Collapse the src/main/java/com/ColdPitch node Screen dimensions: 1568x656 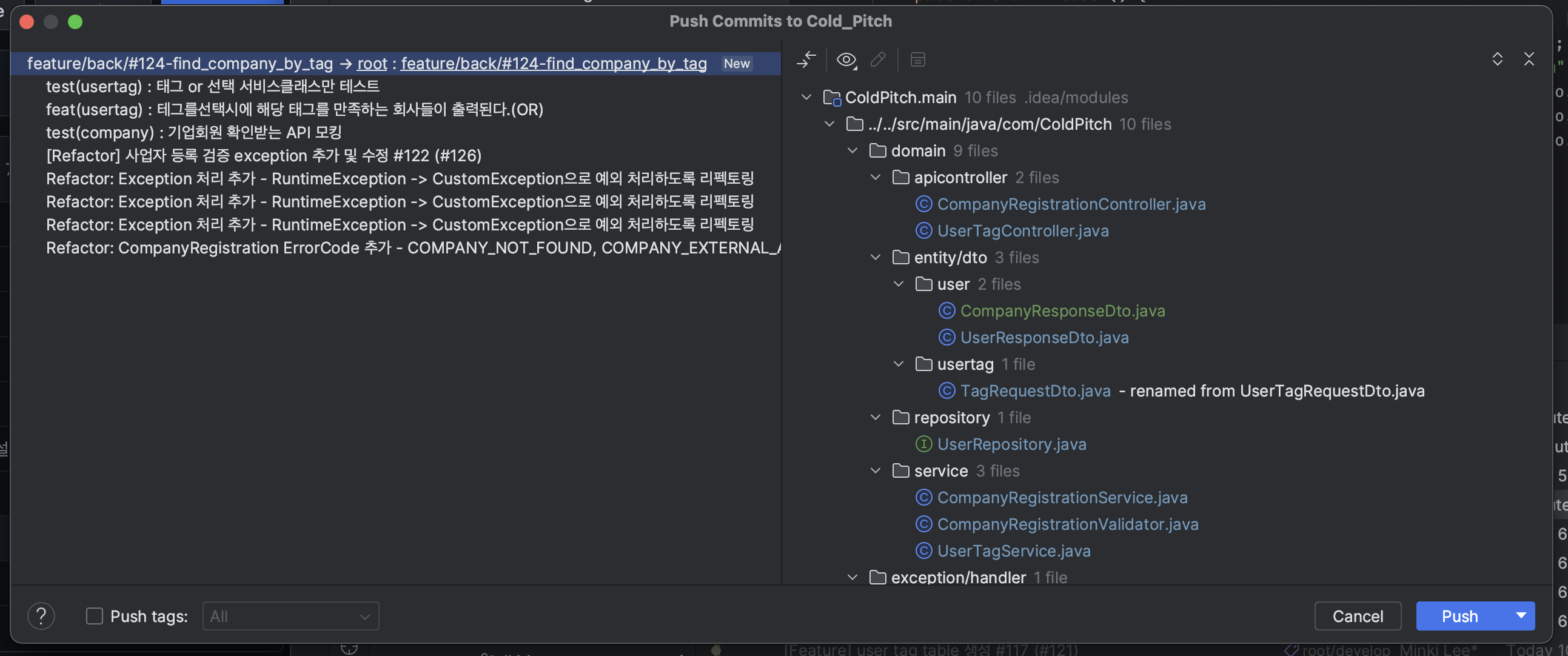coord(829,124)
